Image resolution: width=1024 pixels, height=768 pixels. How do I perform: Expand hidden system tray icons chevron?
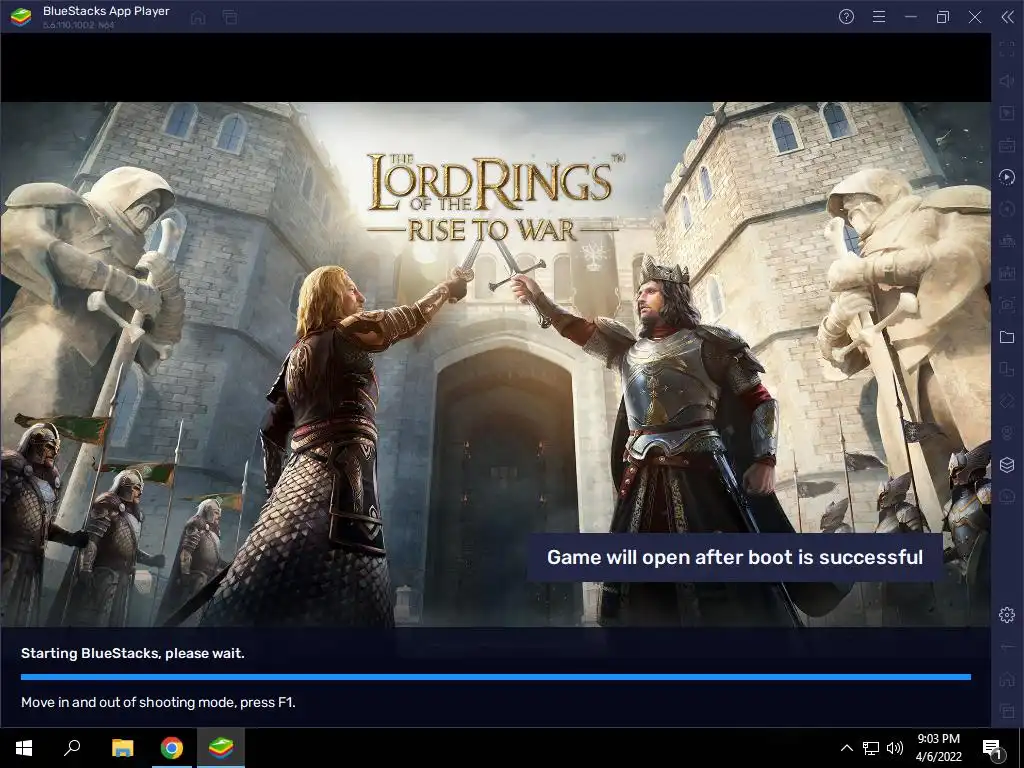[x=846, y=748]
